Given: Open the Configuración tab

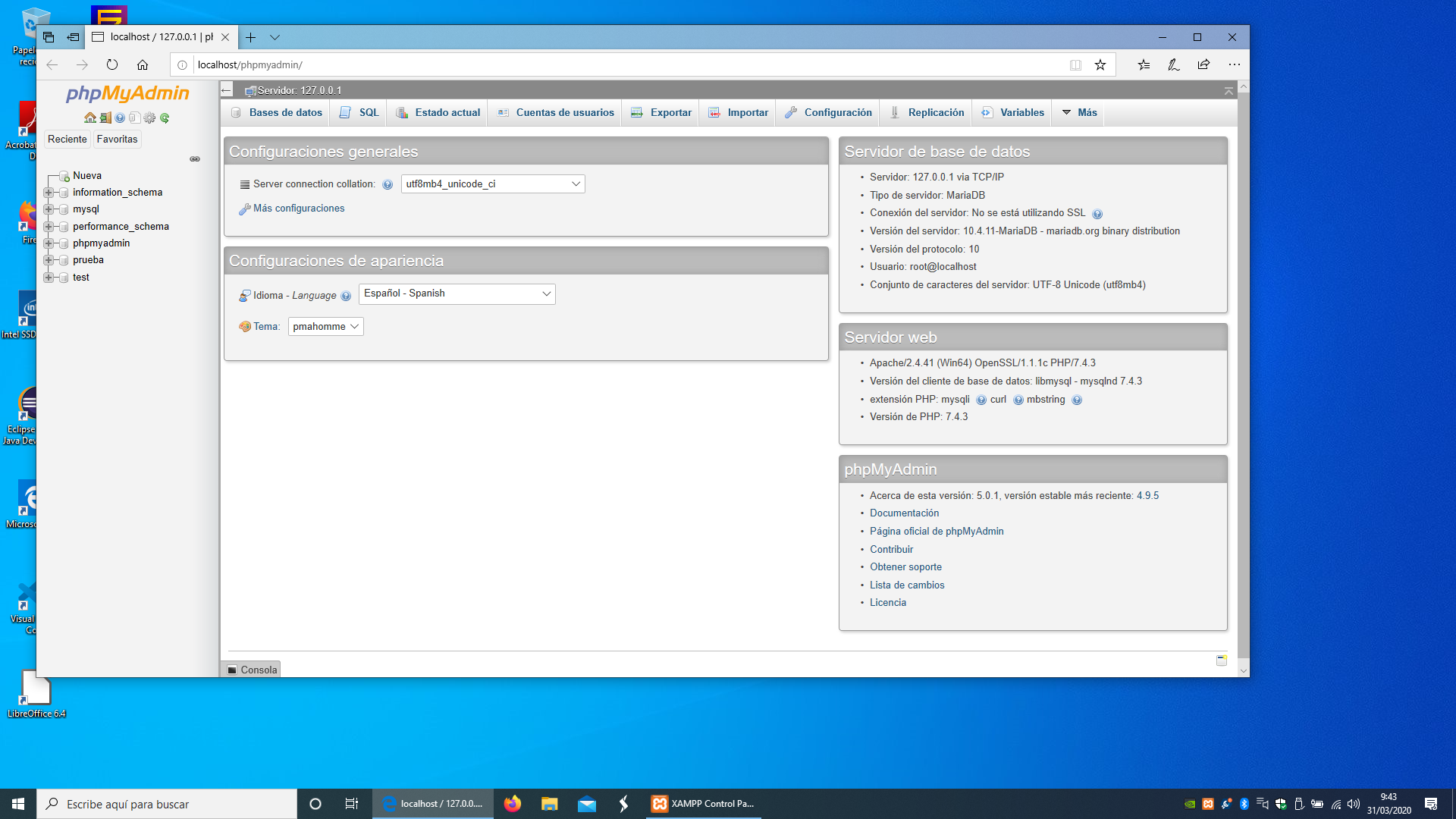Looking at the screenshot, I should coord(829,113).
